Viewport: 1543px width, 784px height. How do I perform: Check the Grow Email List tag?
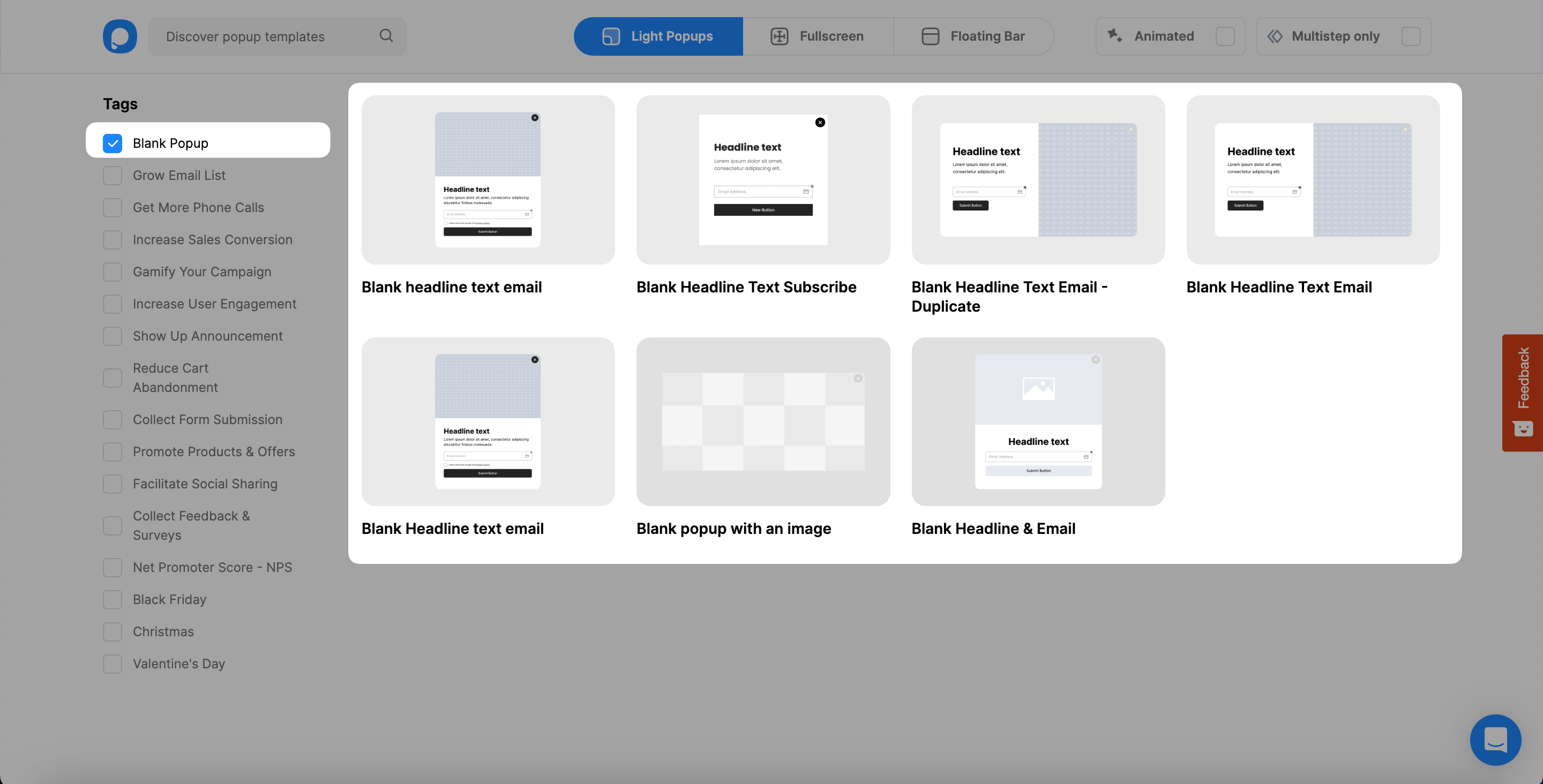tap(113, 176)
